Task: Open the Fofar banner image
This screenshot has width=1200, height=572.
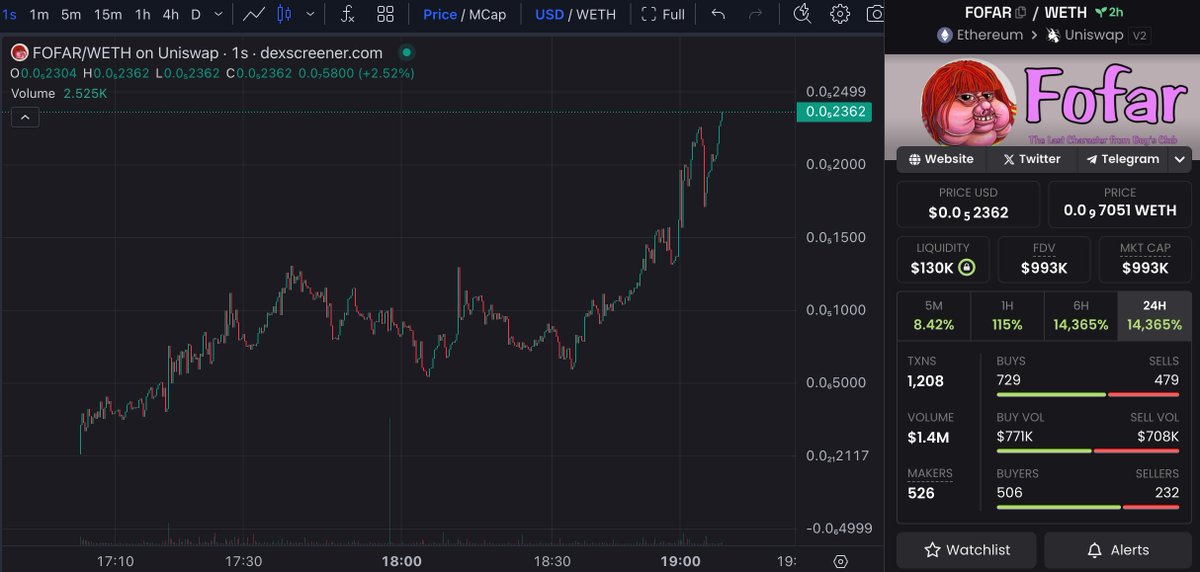Action: click(1043, 100)
